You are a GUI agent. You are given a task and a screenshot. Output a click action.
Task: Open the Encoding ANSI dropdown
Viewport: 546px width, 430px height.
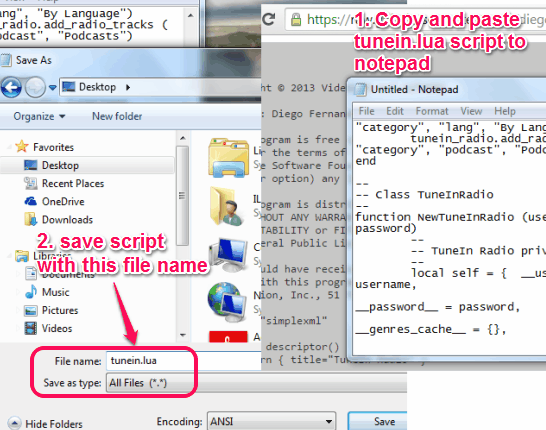271,421
